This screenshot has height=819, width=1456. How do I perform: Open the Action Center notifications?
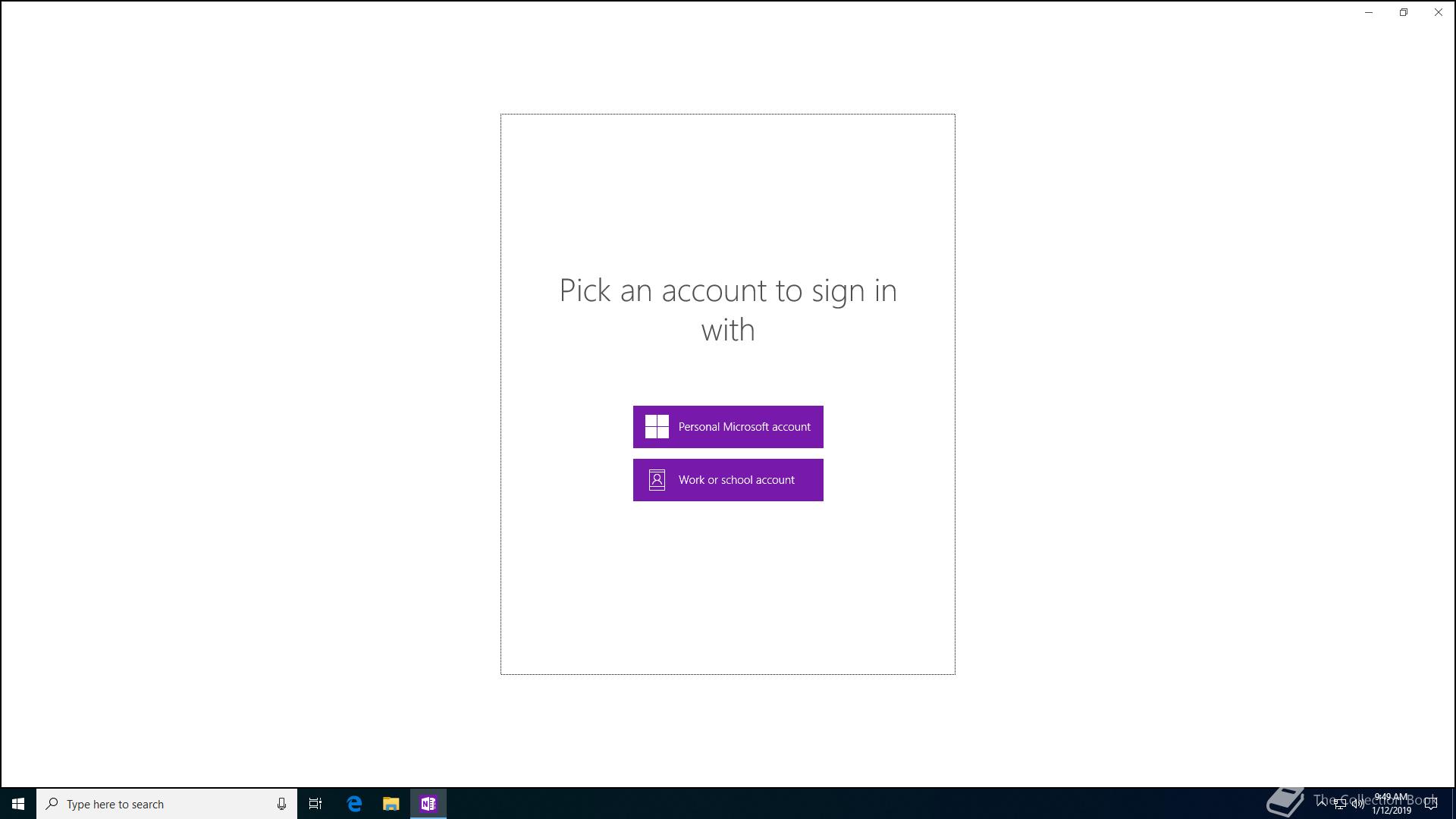click(1431, 804)
